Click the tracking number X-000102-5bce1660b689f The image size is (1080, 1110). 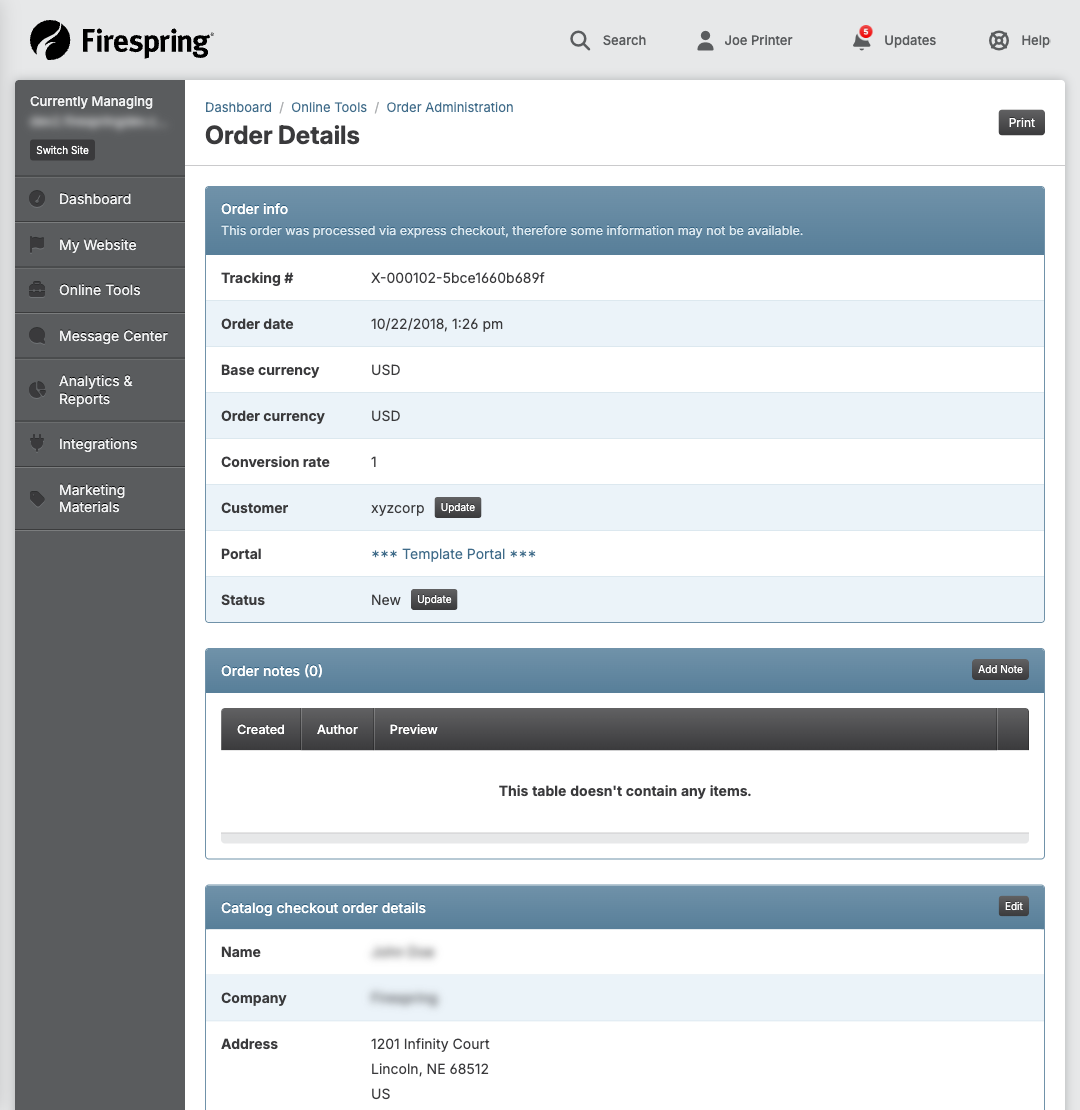click(457, 278)
